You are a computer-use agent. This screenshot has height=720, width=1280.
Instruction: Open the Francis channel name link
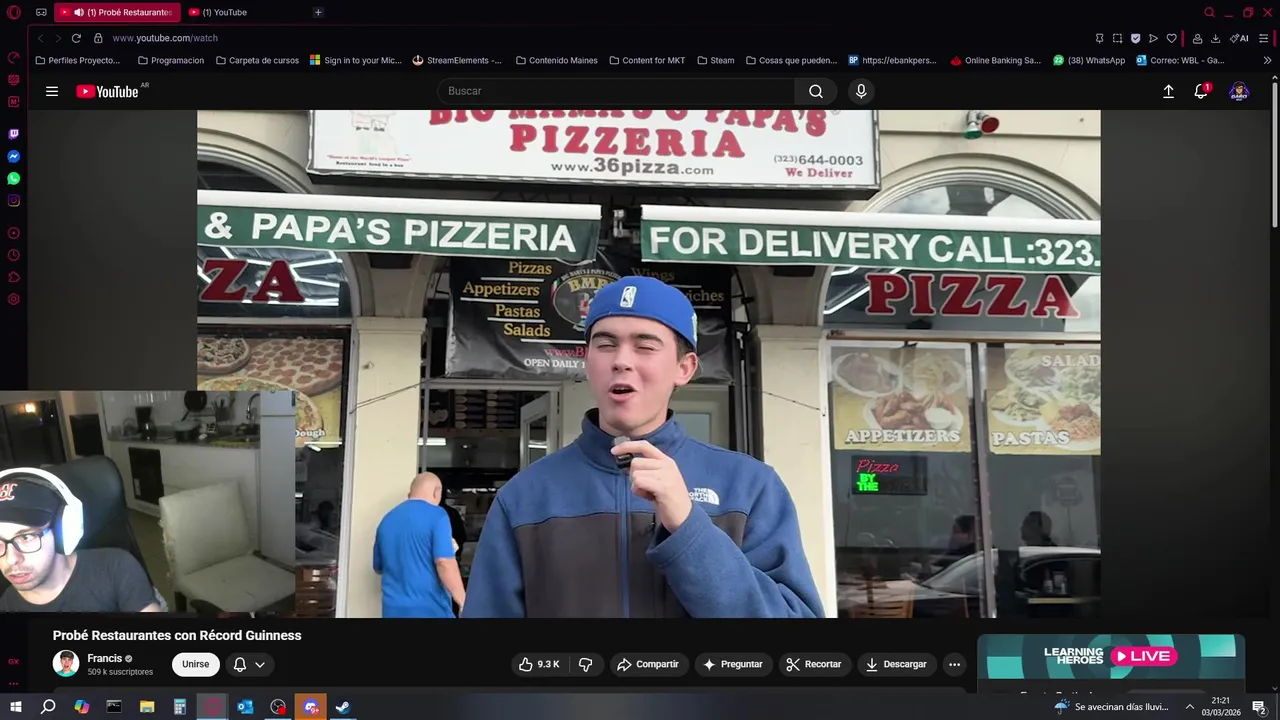tap(105, 658)
